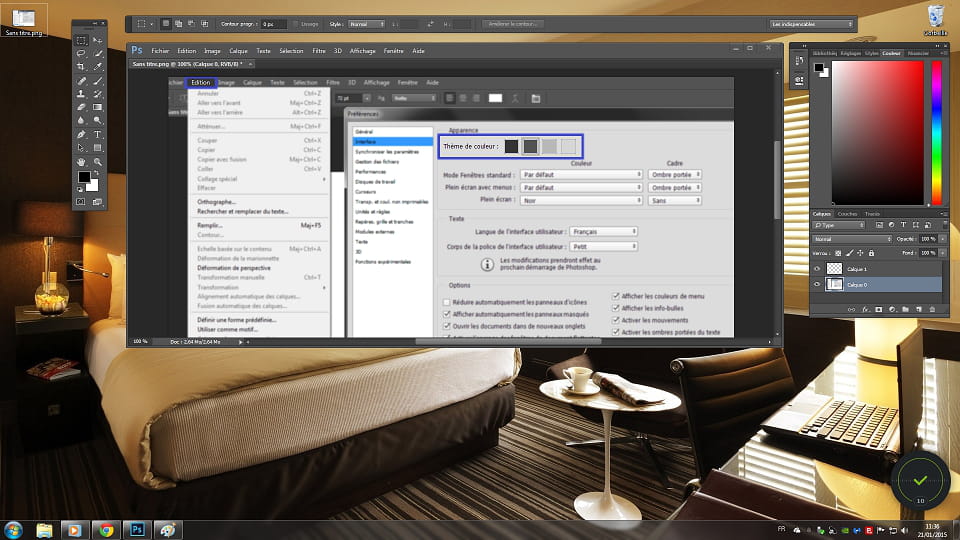Click the delete layer trash icon
960x540 pixels.
[x=933, y=310]
